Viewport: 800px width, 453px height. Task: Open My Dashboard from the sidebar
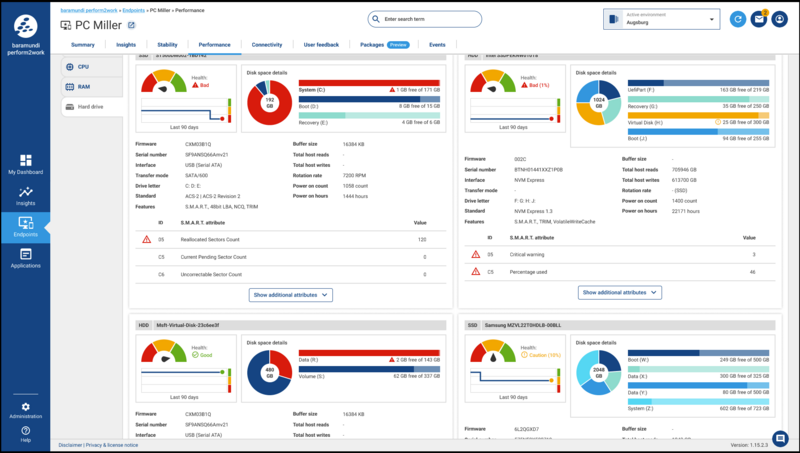[x=26, y=164]
